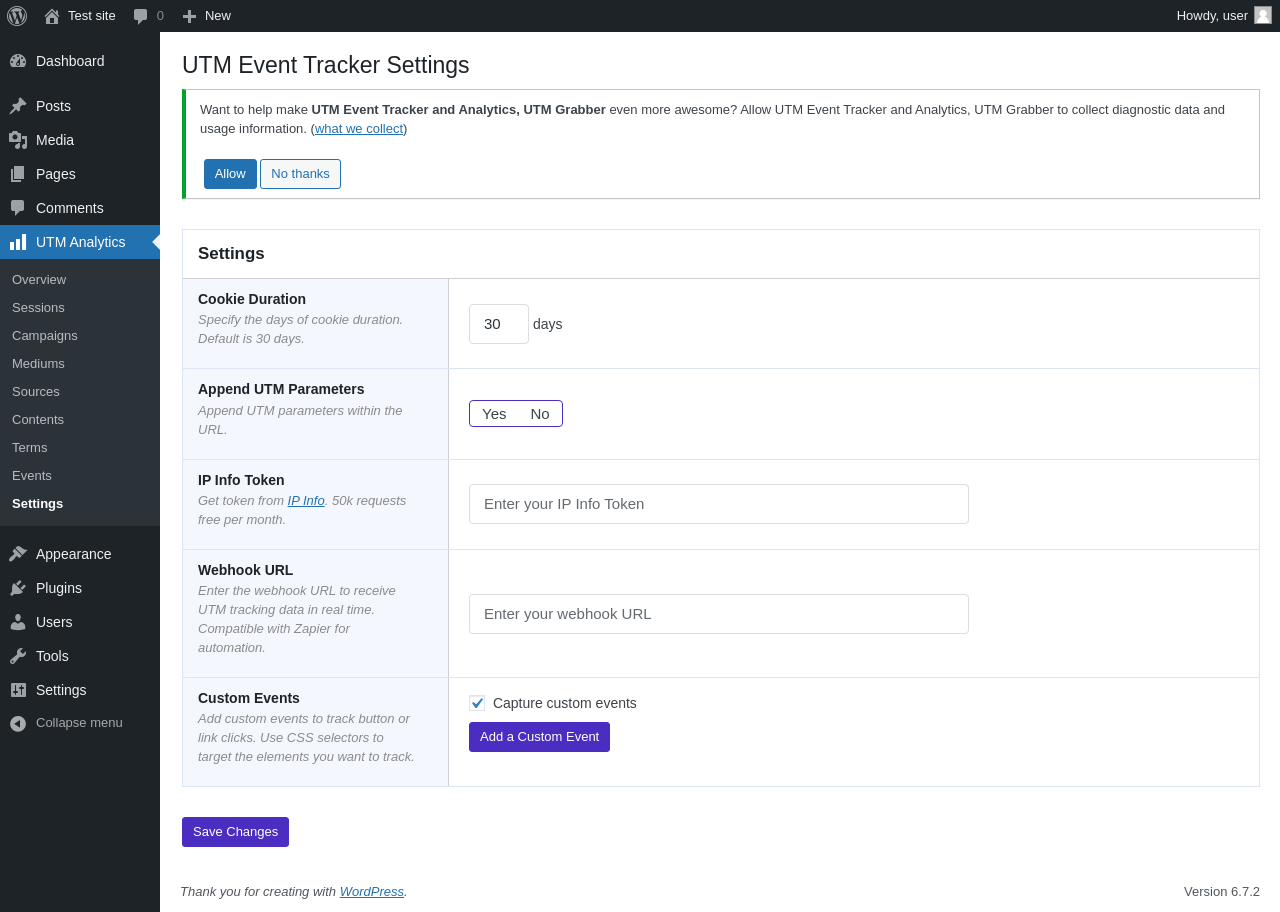Viewport: 1280px width, 912px height.
Task: Click the No thanks button
Action: point(300,174)
